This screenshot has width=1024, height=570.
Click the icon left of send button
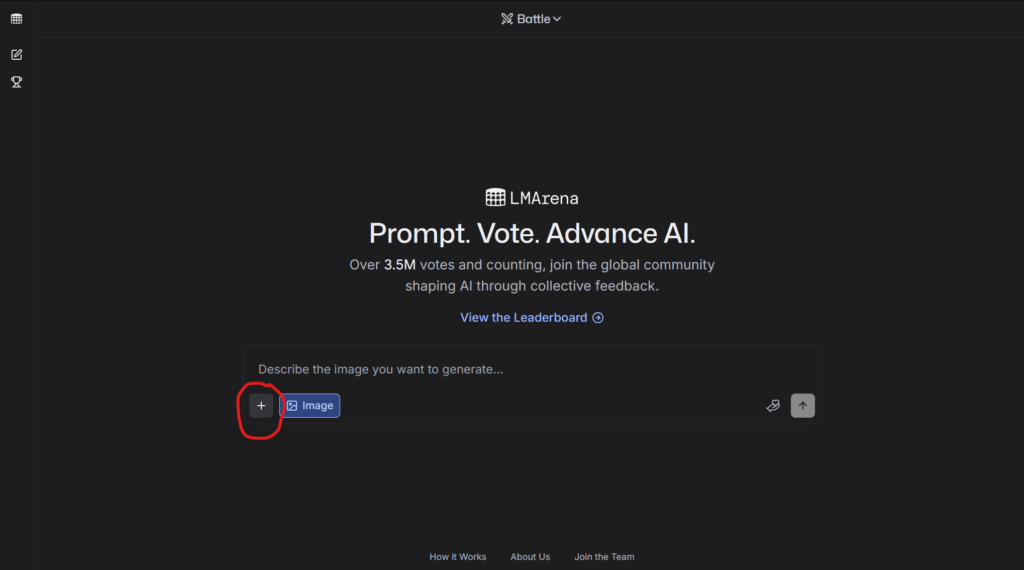[773, 406]
